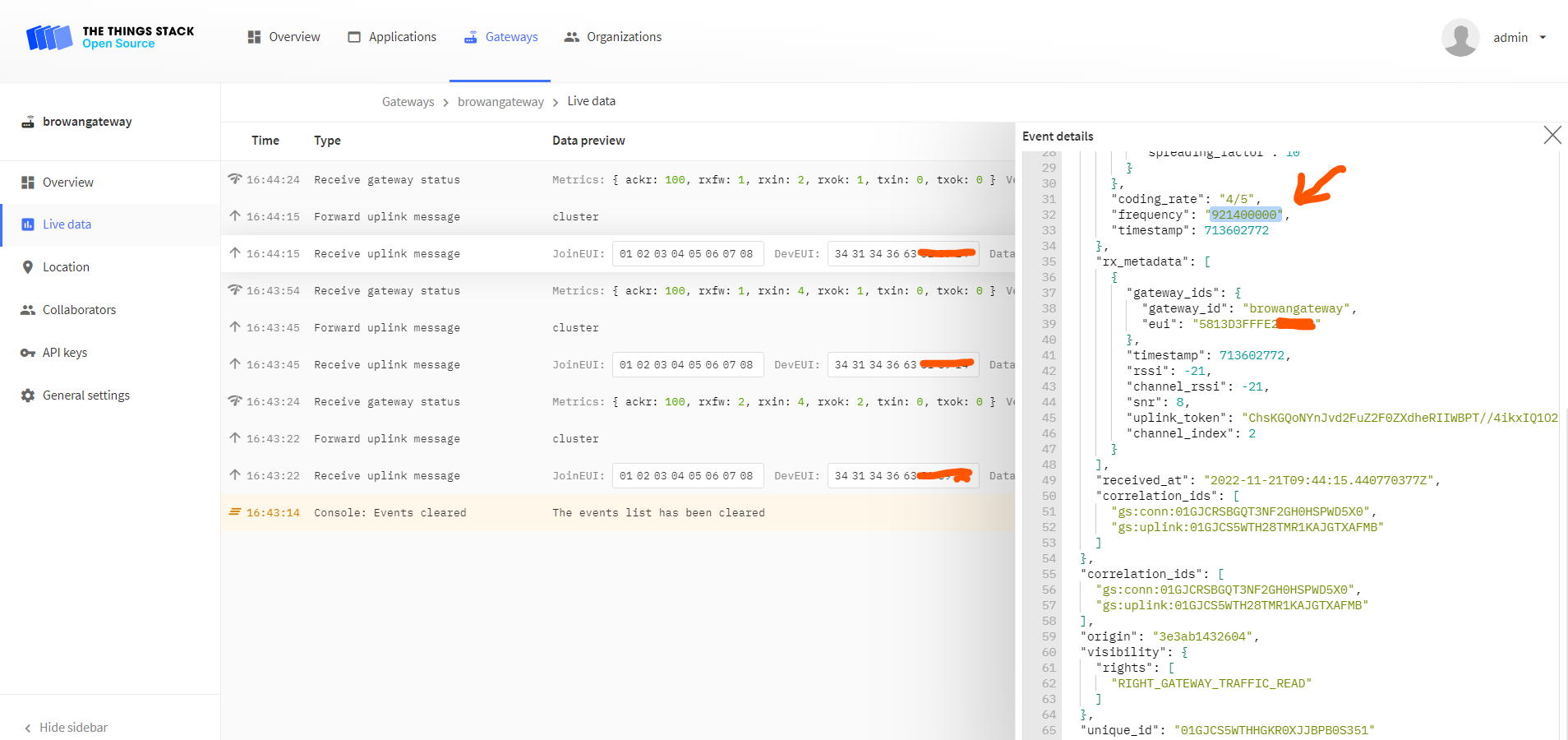The width and height of the screenshot is (1568, 740).
Task: Open the admin user dropdown arrow
Action: point(1543,38)
